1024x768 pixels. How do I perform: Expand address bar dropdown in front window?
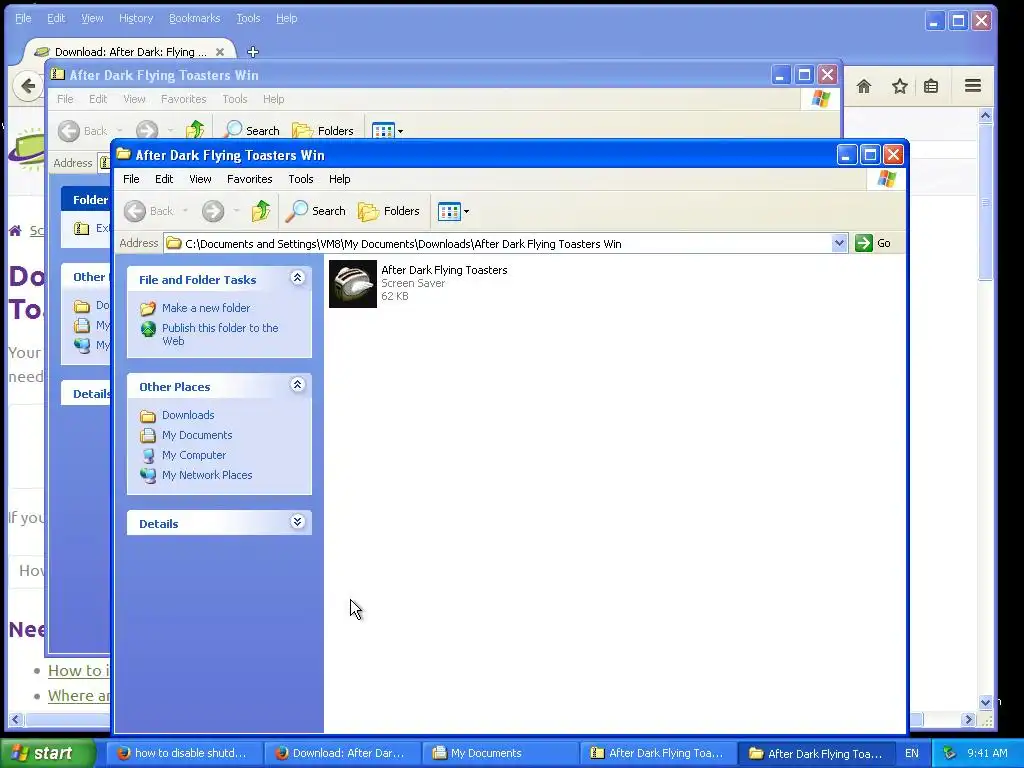[839, 244]
